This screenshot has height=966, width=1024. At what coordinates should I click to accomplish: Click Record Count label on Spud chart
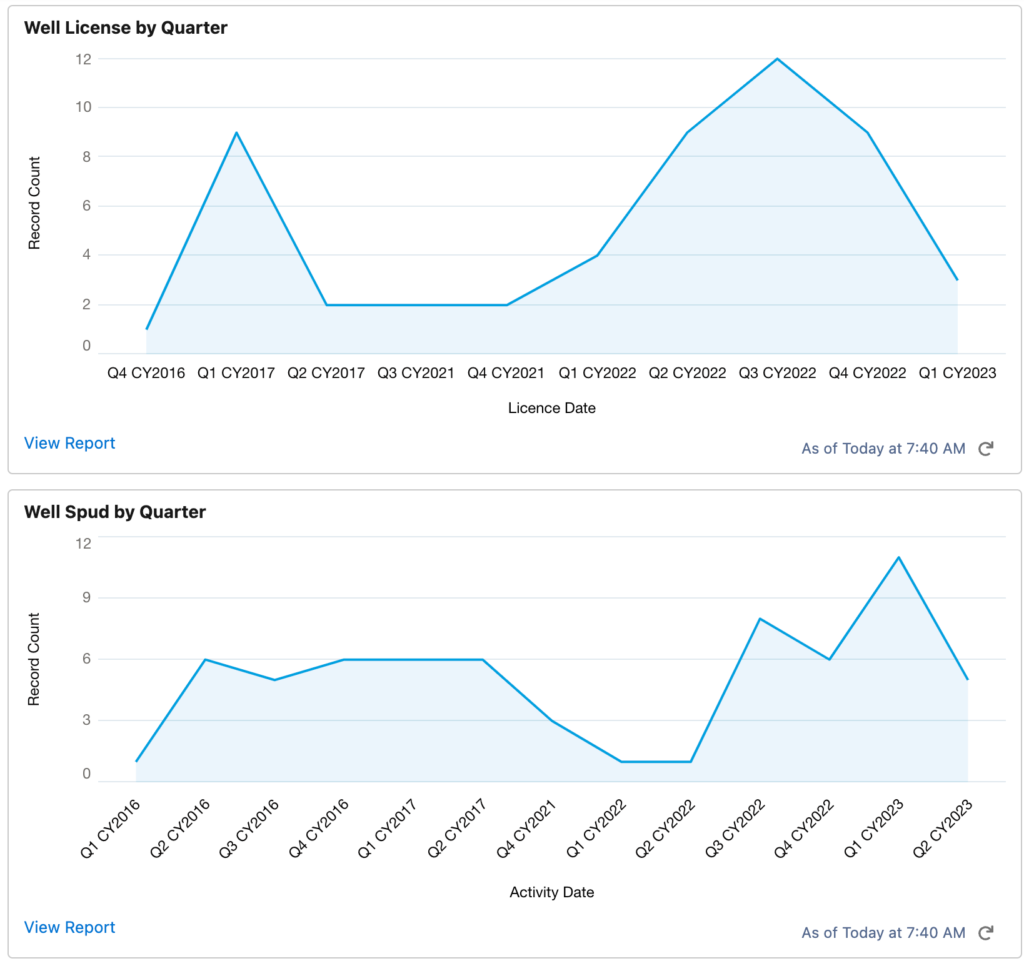pyautogui.click(x=34, y=659)
